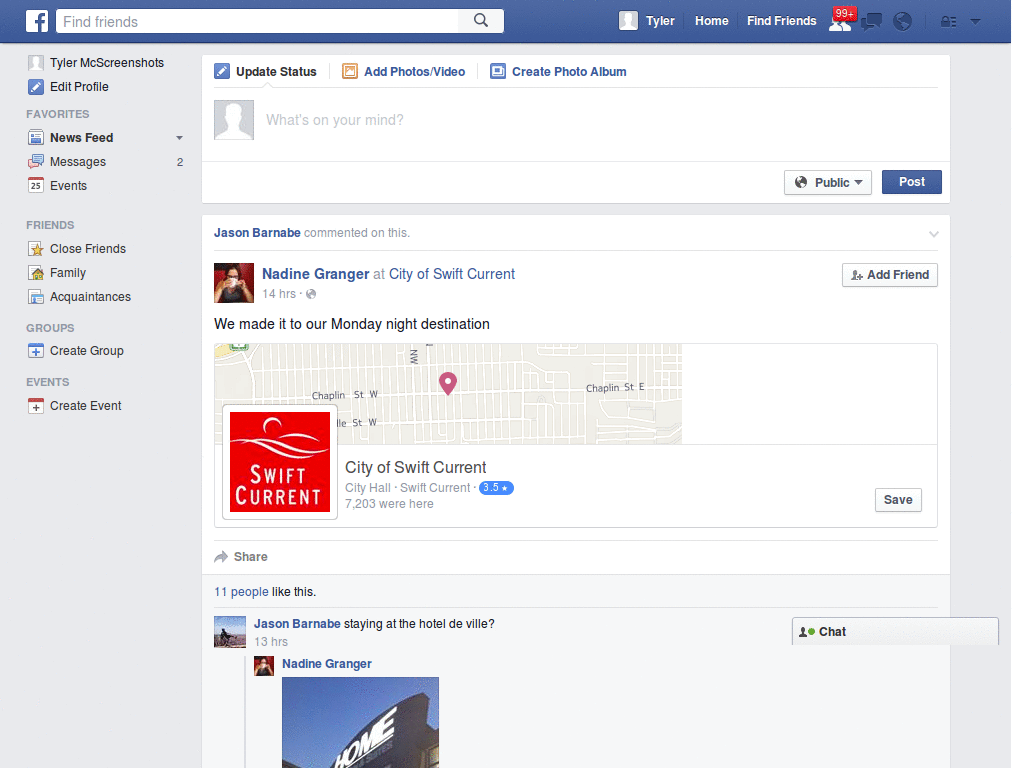Open the Chat bar
Screen dimensions: 1024x768
tap(895, 632)
